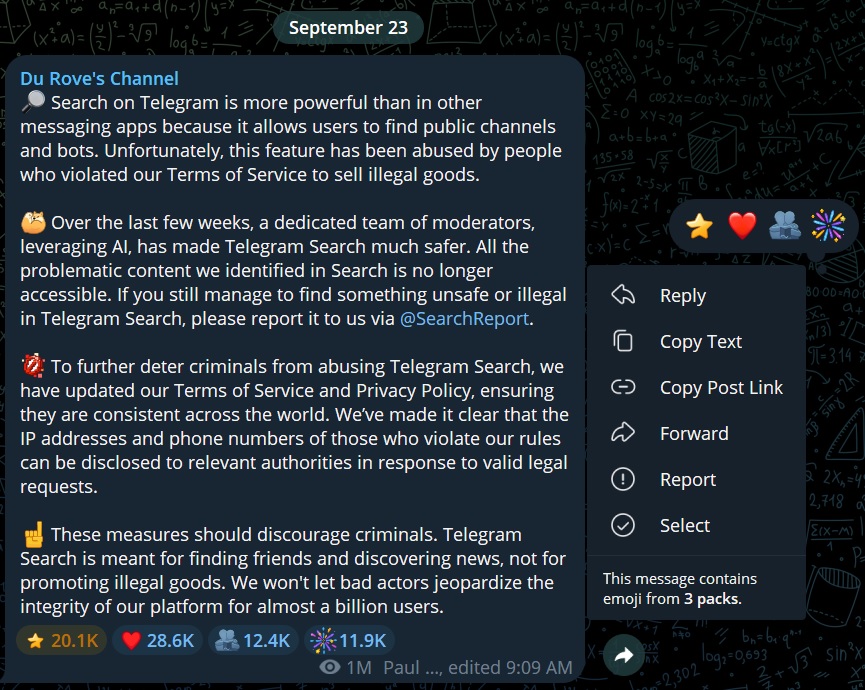Click the Reply arrow icon
Screen dimensions: 865x690
623,295
